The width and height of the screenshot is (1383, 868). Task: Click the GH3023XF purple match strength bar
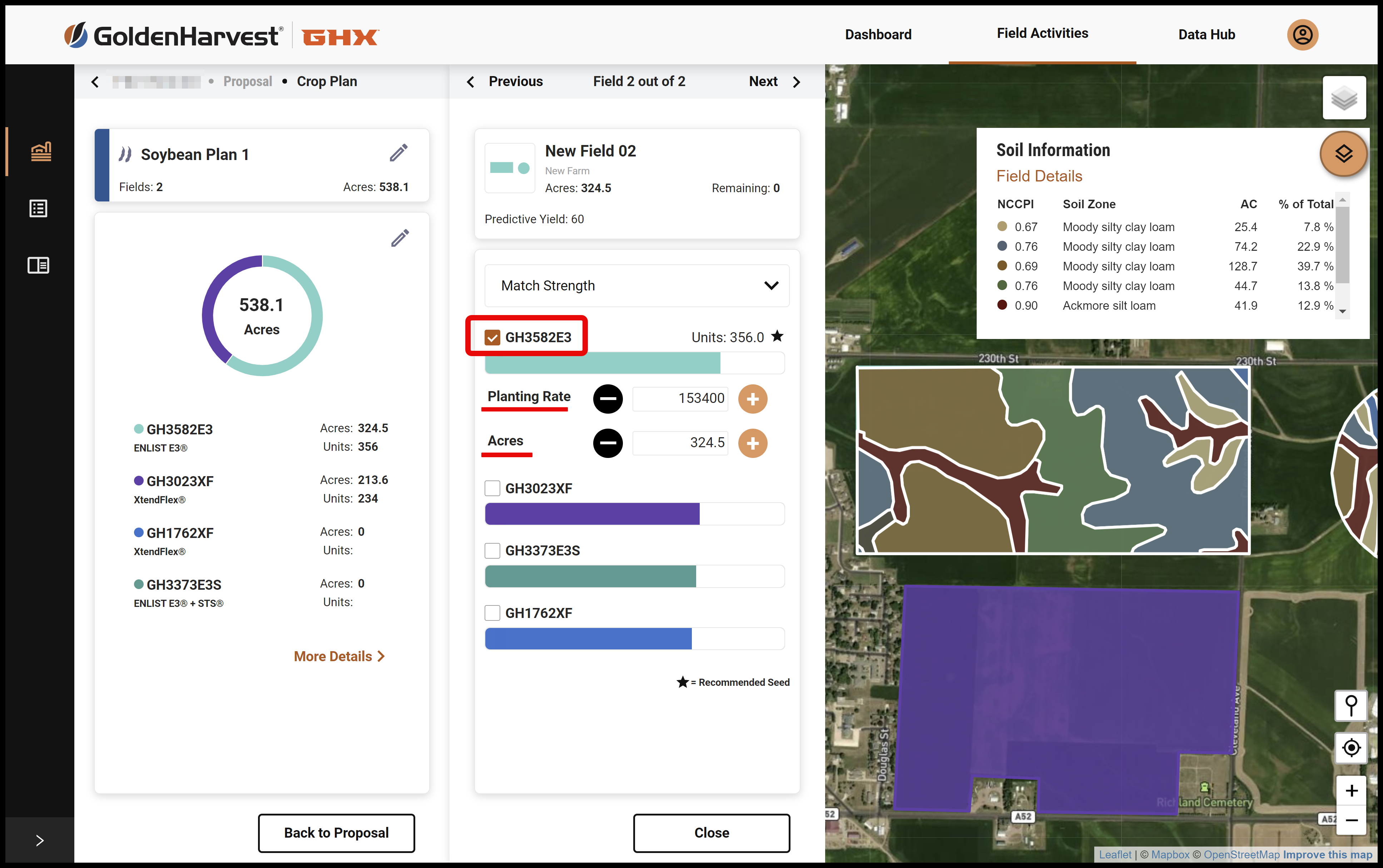pos(635,514)
